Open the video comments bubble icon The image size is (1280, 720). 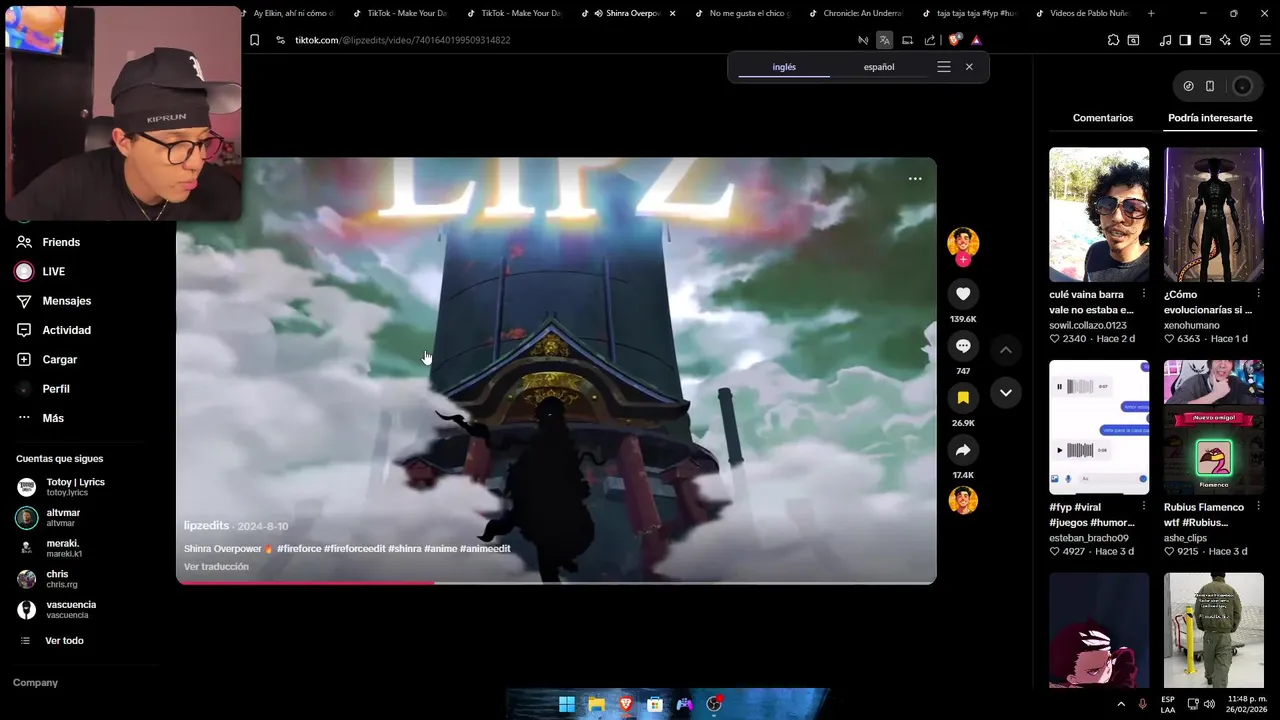point(963,345)
